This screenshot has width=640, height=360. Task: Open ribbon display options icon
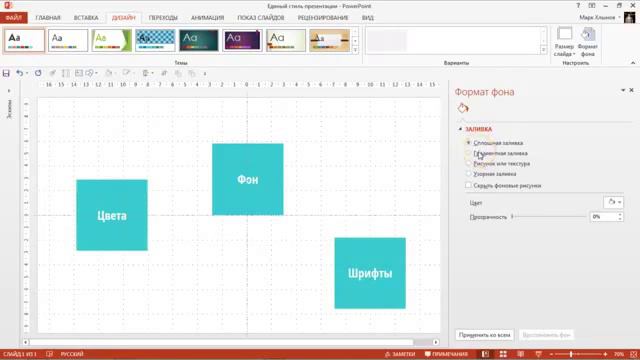pos(592,6)
